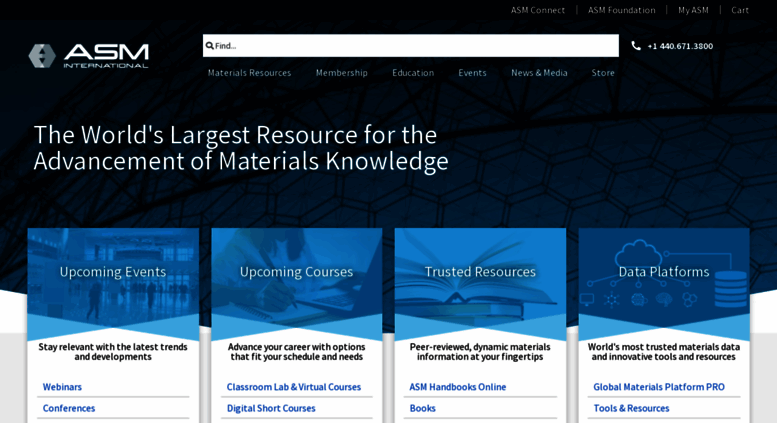This screenshot has height=423, width=777.
Task: Open the Conferences link
Action: [69, 408]
